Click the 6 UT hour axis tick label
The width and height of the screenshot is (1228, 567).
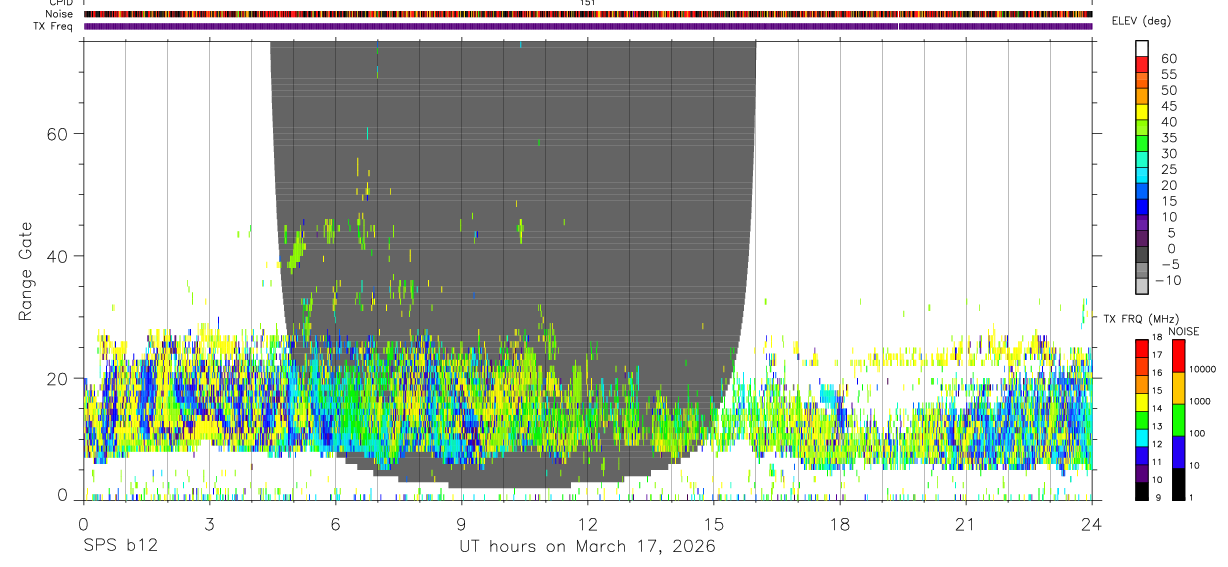336,524
